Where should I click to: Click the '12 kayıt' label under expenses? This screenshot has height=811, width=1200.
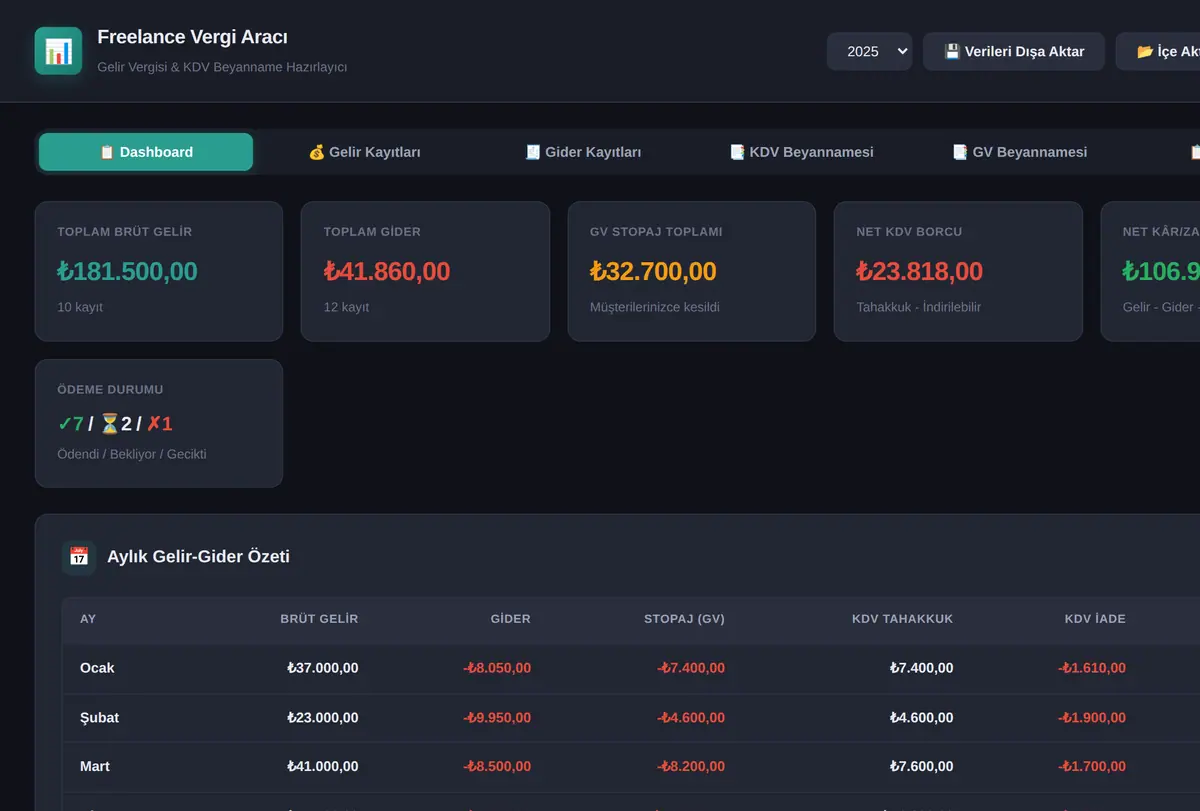tap(346, 307)
